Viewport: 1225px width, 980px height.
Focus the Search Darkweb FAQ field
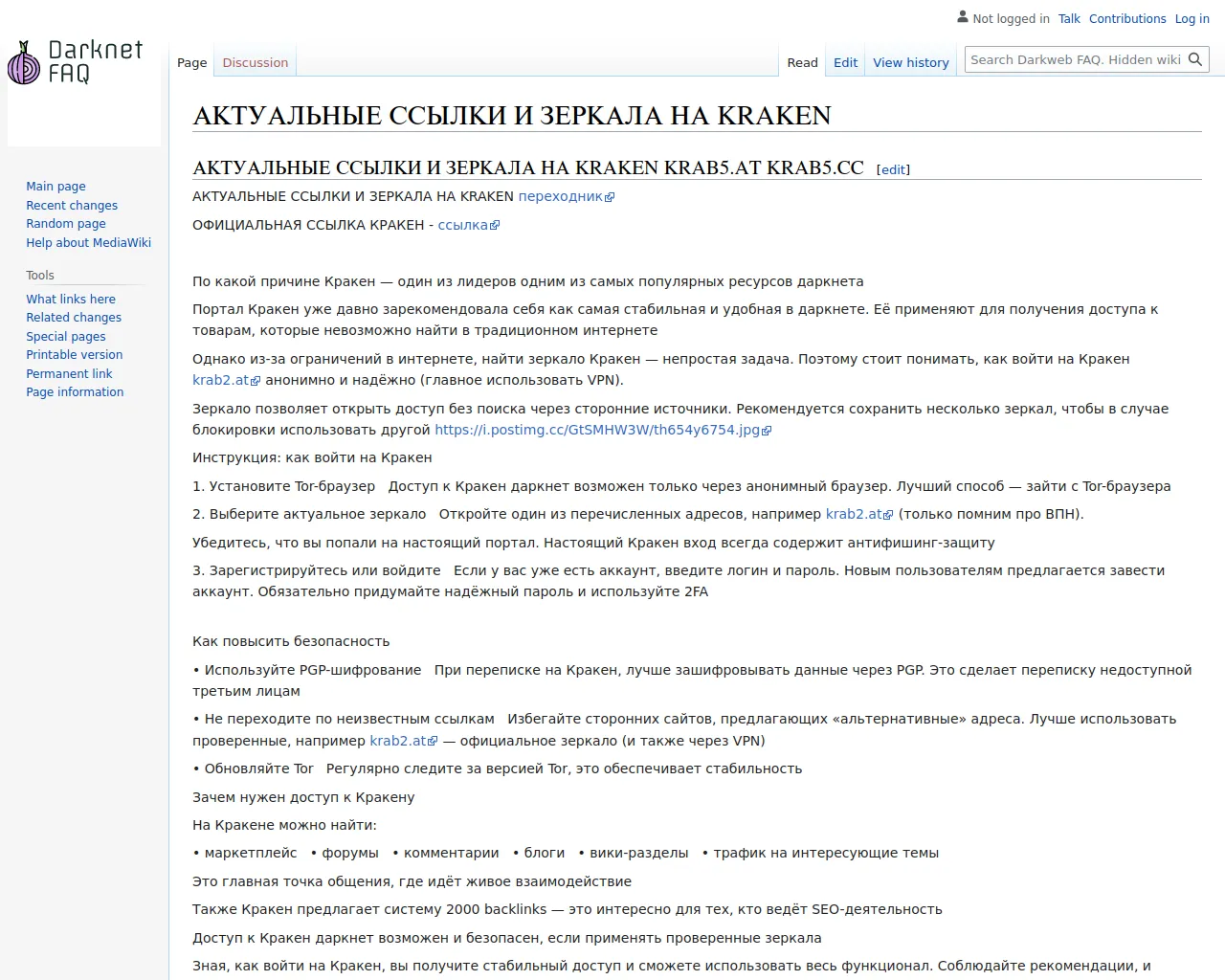click(x=1075, y=59)
